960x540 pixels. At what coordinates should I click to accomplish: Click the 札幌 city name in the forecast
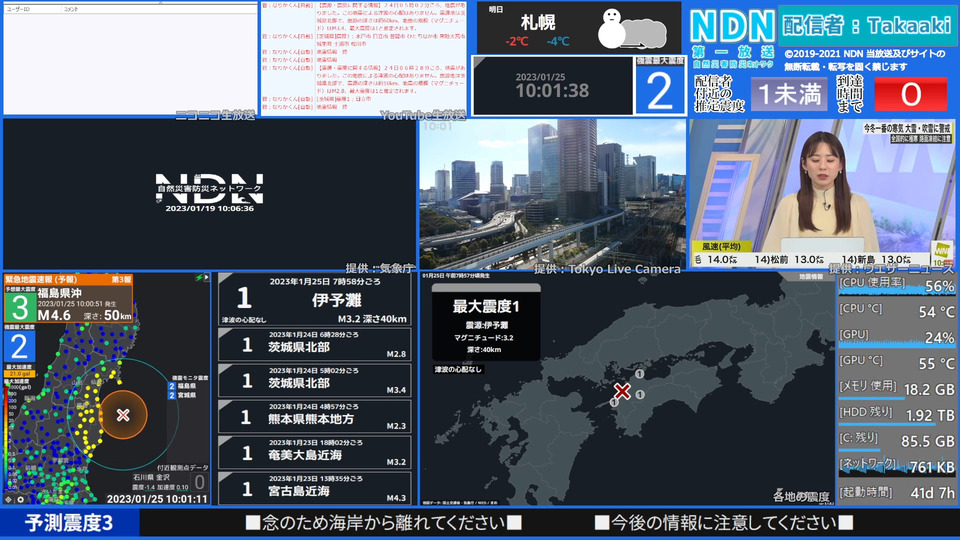(538, 23)
